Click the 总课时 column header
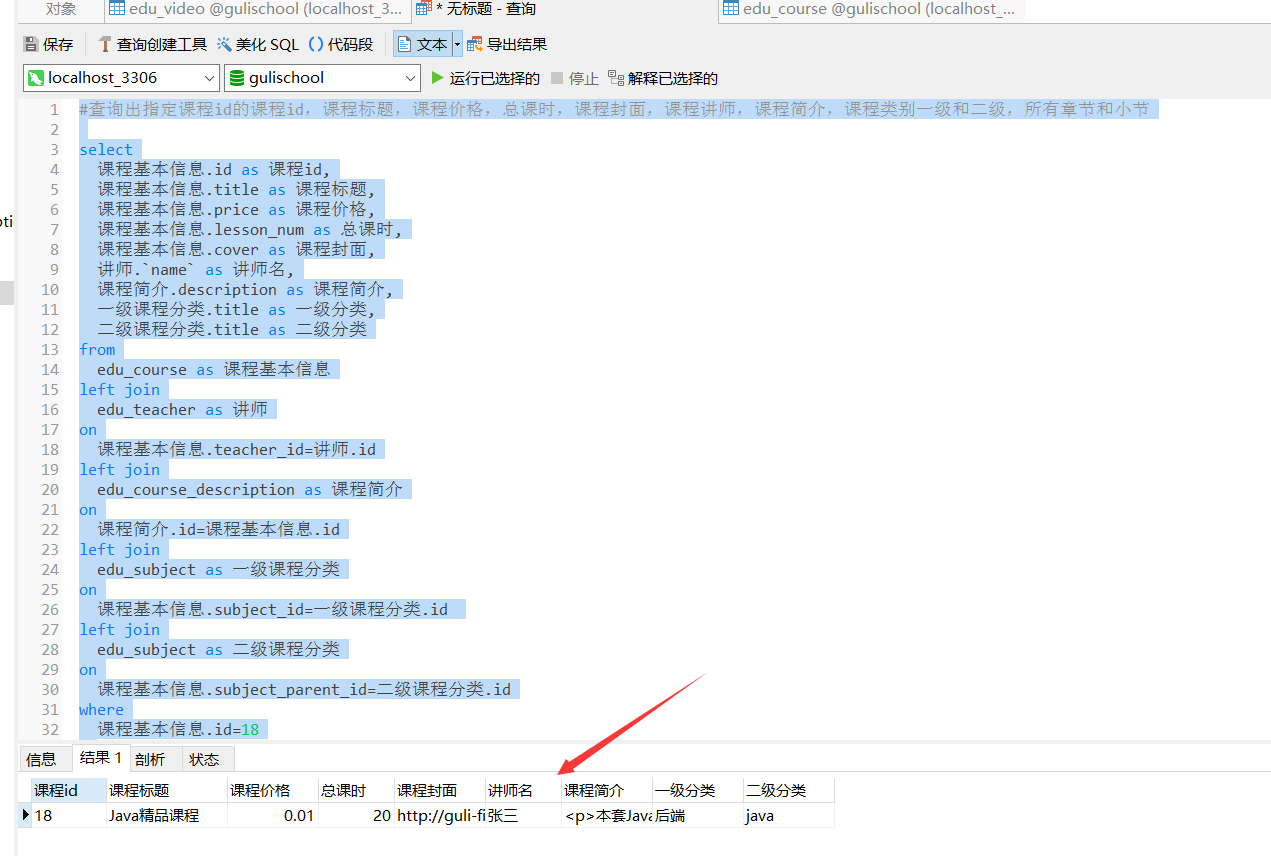This screenshot has height=856, width=1271. point(355,791)
